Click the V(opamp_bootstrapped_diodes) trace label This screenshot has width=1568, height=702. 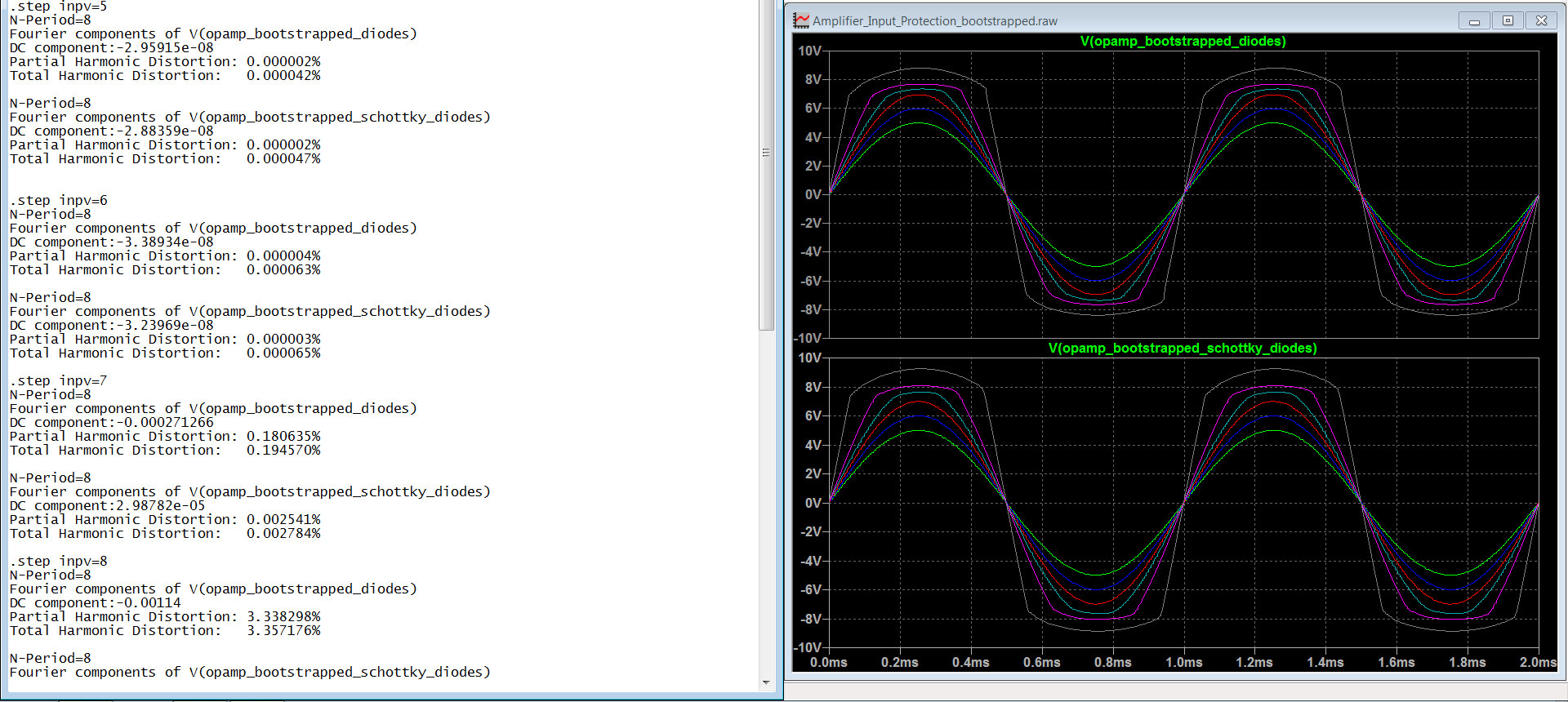[x=1183, y=41]
